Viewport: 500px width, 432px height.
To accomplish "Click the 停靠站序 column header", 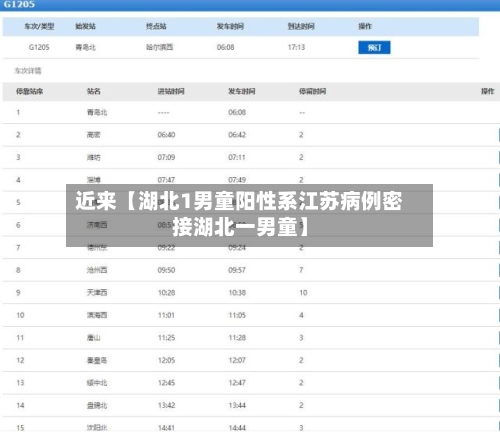I will point(30,91).
